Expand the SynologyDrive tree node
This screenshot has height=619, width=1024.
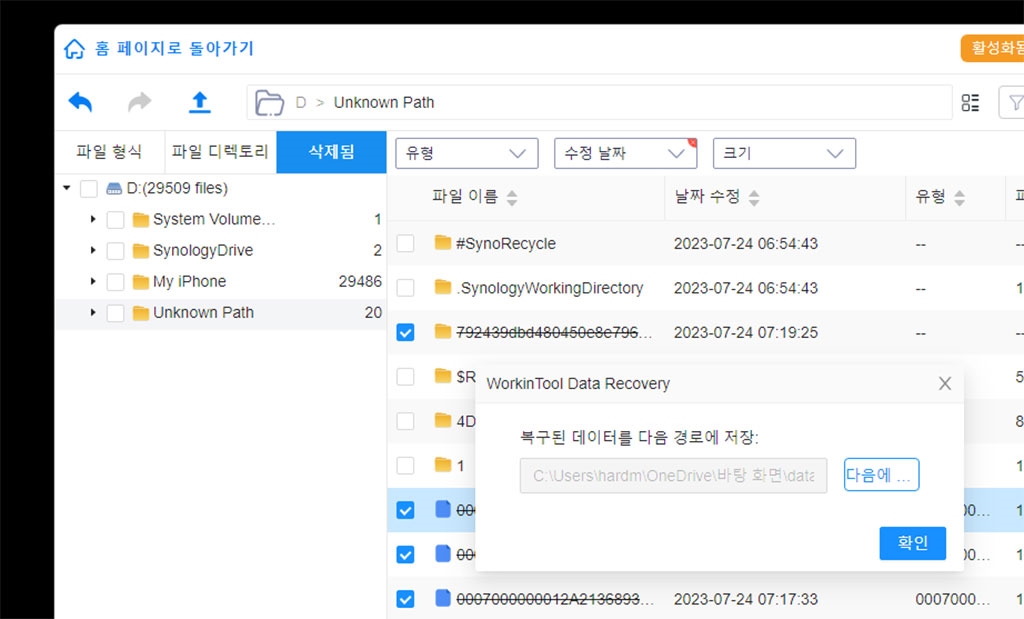click(x=93, y=250)
